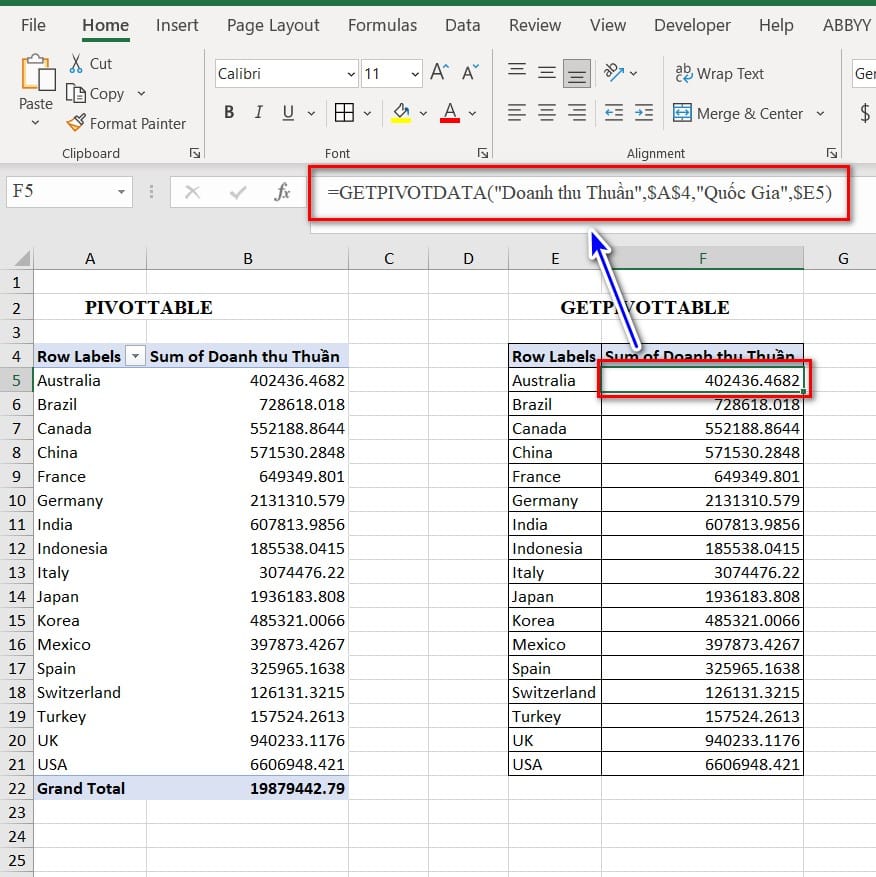Screen dimensions: 876x877
Task: Switch to the Developer tab
Action: coord(692,25)
